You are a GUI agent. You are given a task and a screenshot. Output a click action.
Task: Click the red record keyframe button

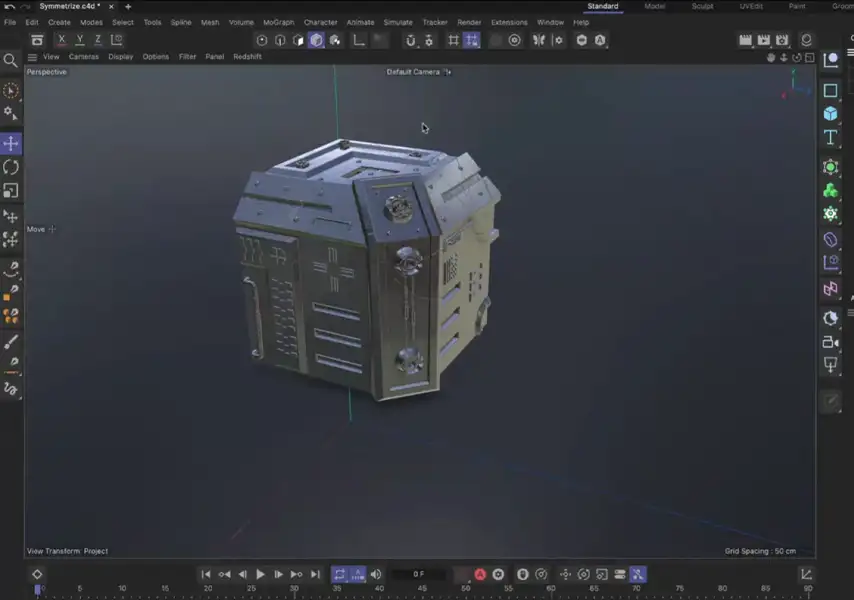coord(480,574)
